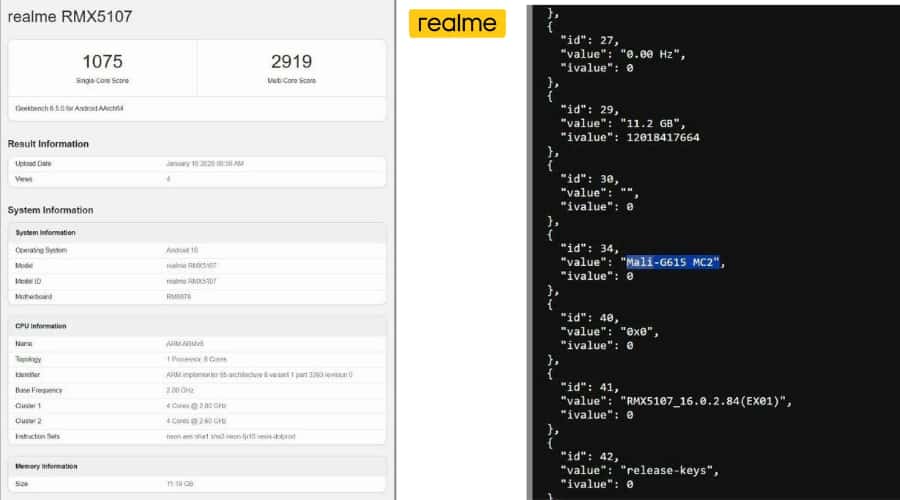Click the highlighted "Mali-G615 MC2" text
Screen dimensions: 900x500
click(673, 262)
